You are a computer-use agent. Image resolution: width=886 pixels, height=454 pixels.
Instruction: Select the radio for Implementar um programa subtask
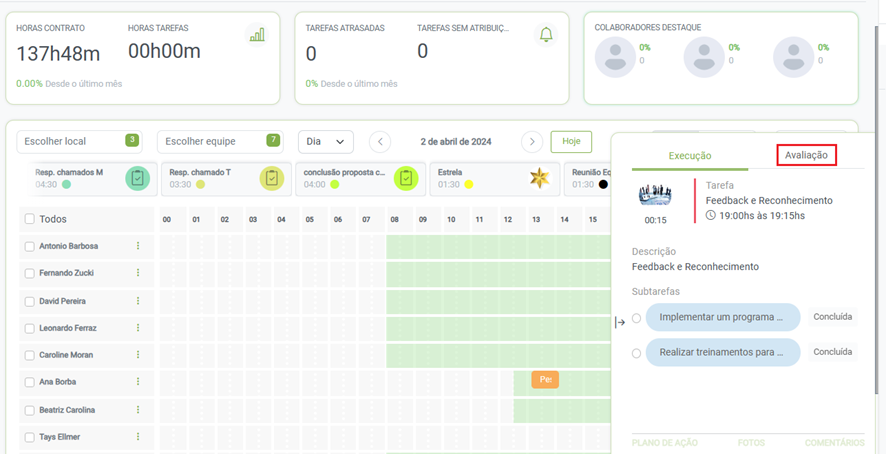click(x=637, y=318)
